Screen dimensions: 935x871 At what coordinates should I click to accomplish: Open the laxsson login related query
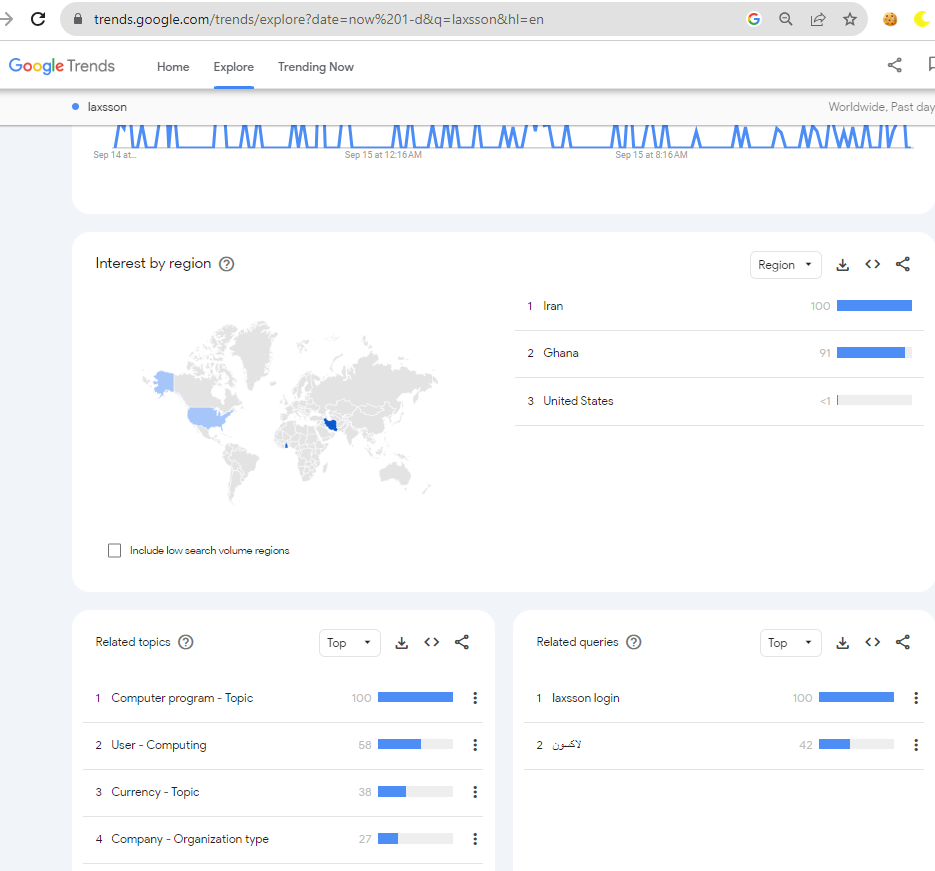tap(586, 698)
